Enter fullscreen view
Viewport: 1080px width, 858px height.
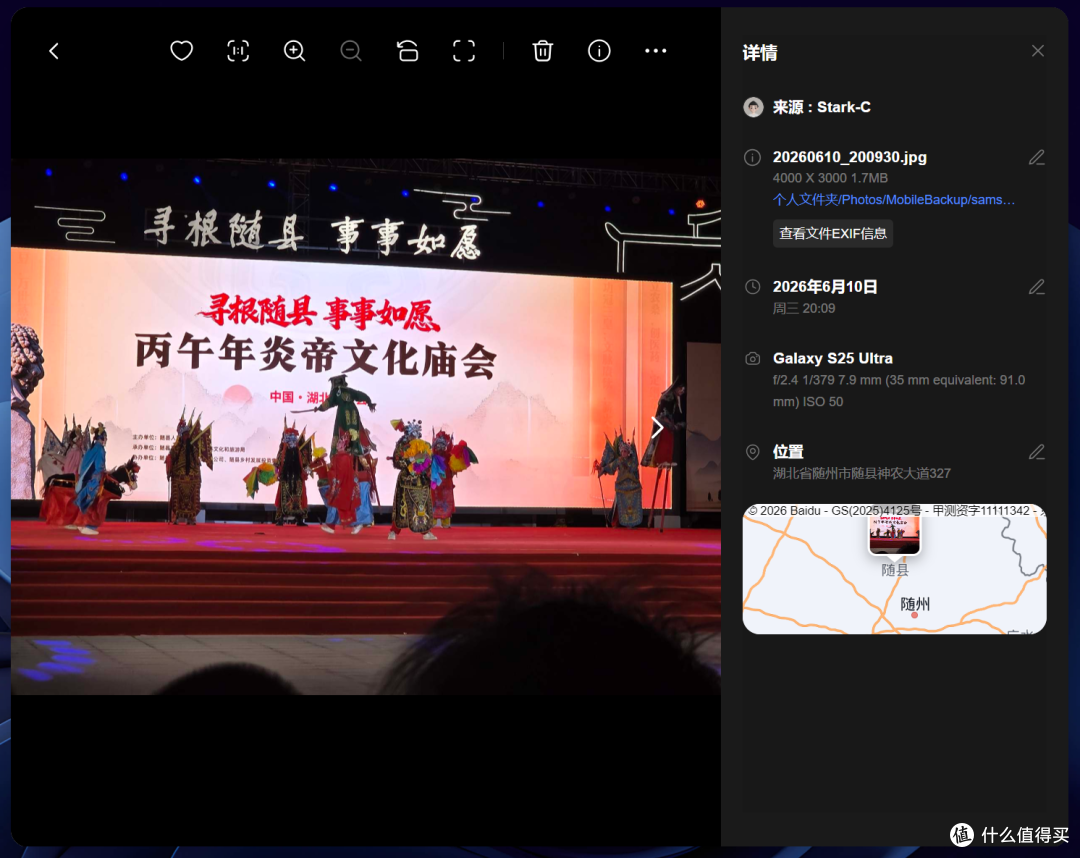click(464, 51)
